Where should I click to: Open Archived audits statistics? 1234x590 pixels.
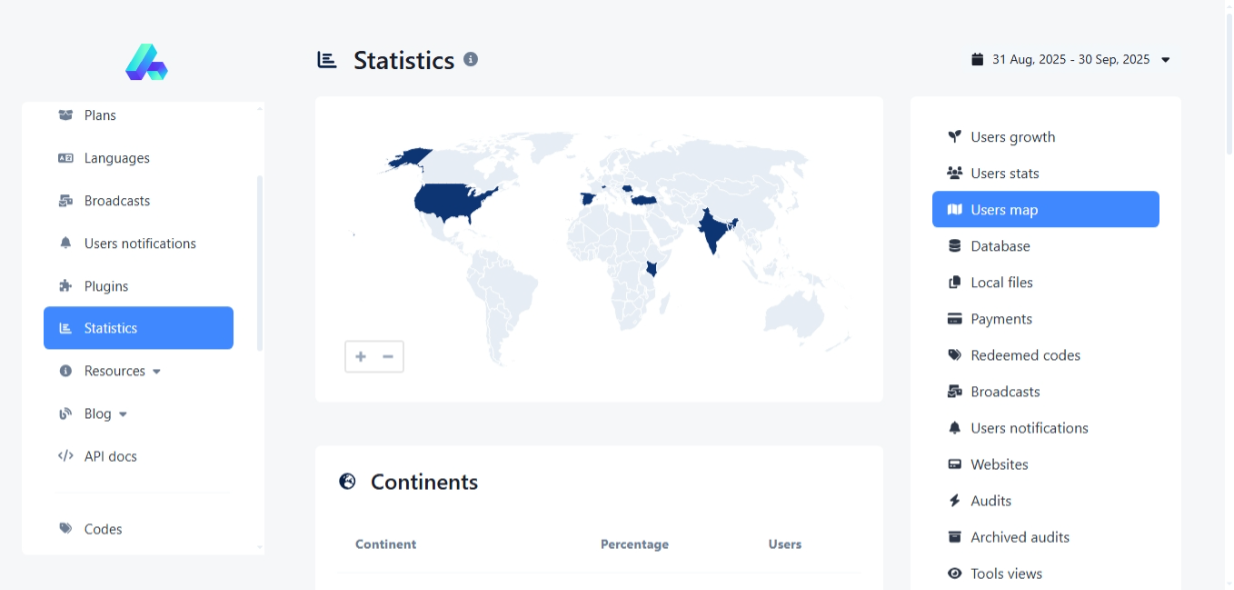[x=1019, y=538]
